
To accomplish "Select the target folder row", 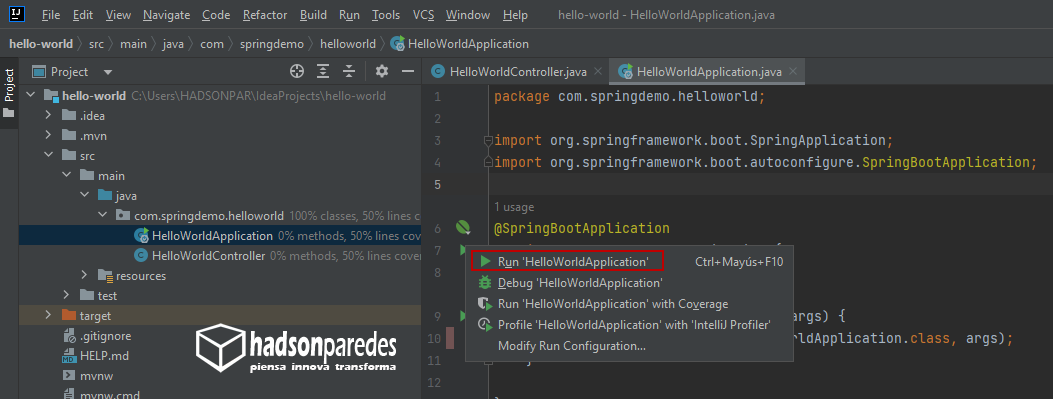I will point(220,316).
